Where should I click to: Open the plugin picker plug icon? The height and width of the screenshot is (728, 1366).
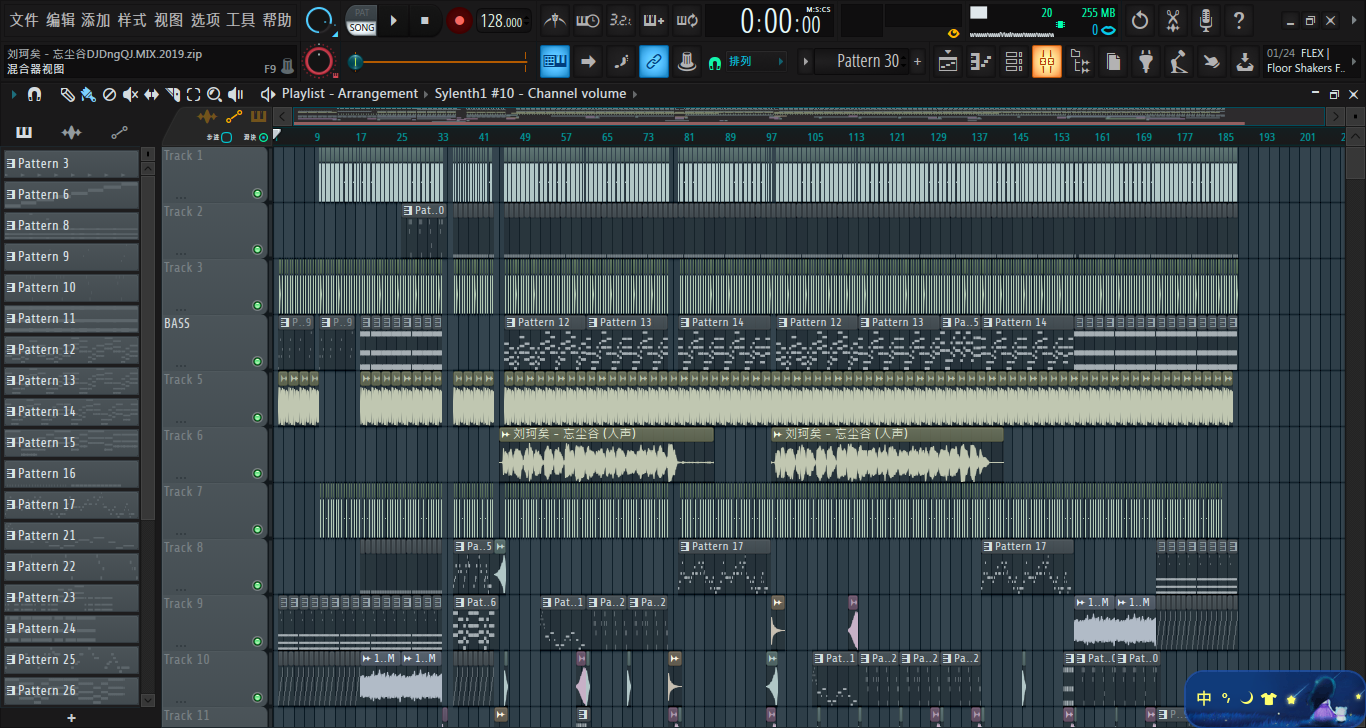(x=1145, y=62)
